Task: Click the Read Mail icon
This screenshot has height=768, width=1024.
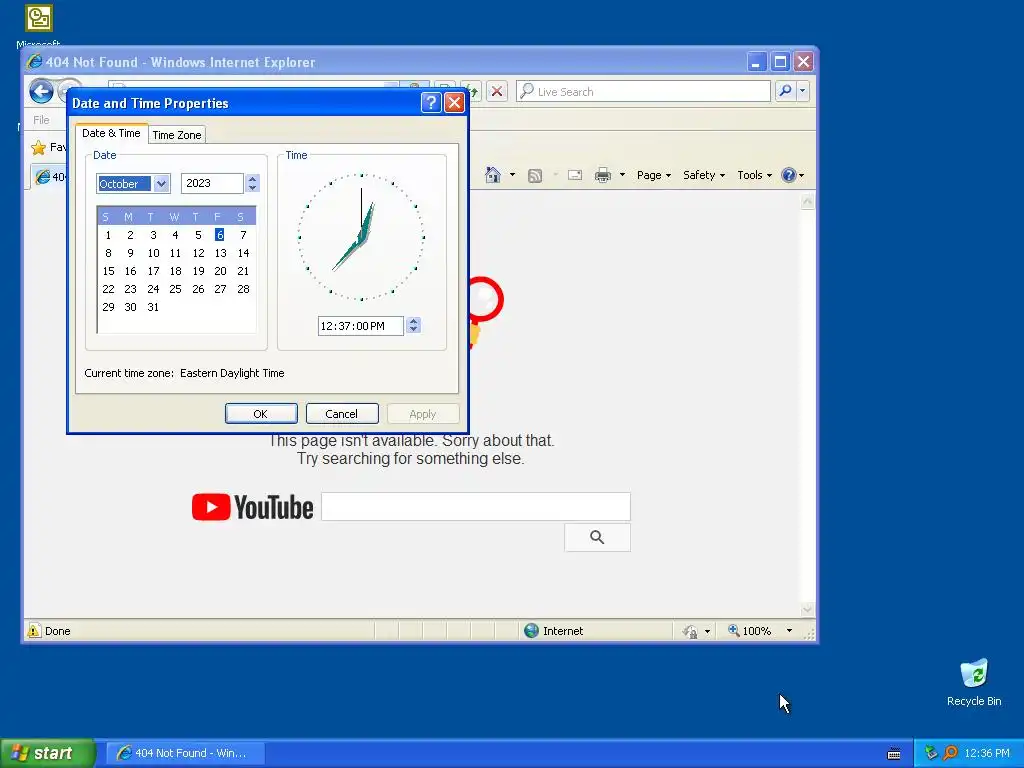Action: [x=575, y=175]
